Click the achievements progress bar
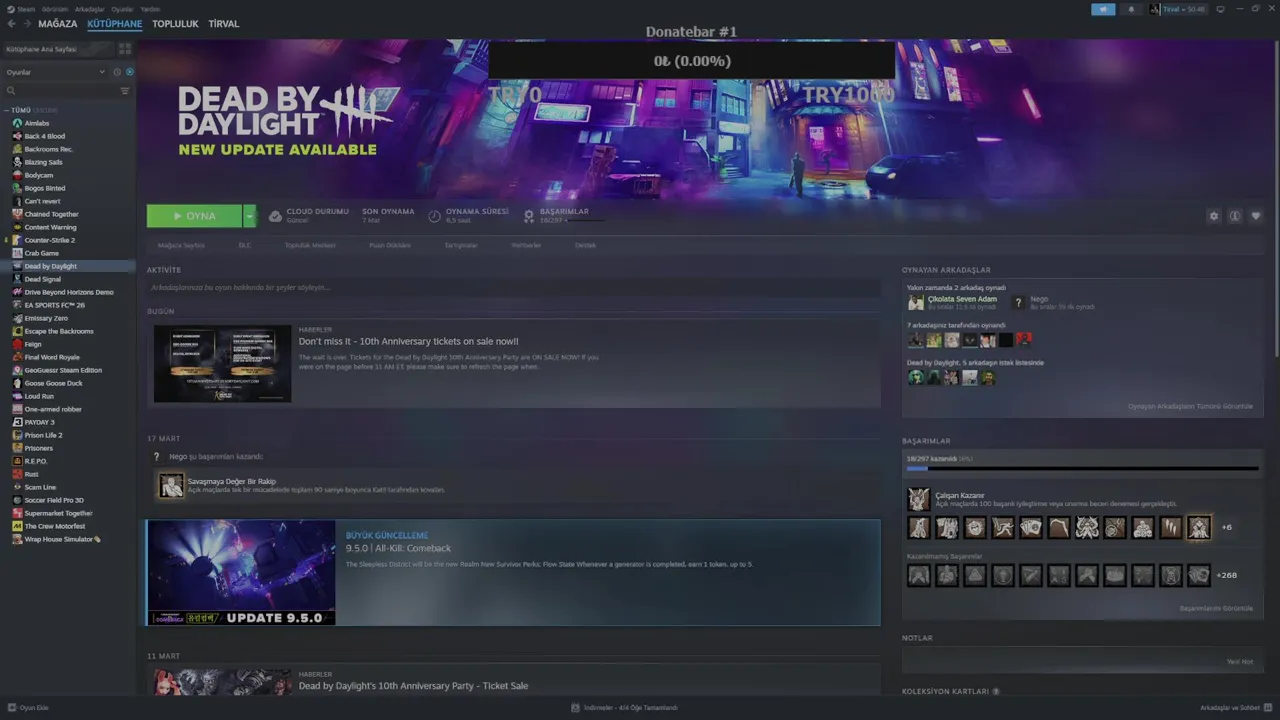Viewport: 1280px width, 720px height. (x=1082, y=468)
